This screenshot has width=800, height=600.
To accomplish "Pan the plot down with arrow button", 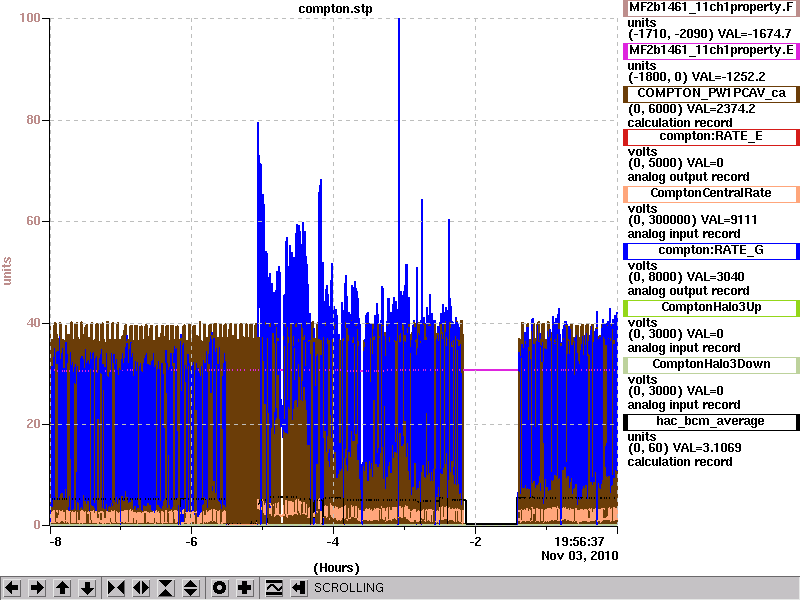I will 88,588.
